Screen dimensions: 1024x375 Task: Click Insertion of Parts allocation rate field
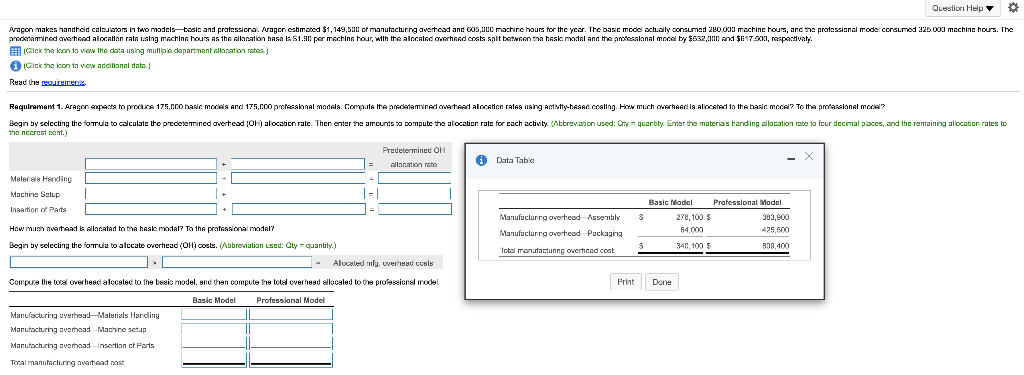(x=415, y=209)
